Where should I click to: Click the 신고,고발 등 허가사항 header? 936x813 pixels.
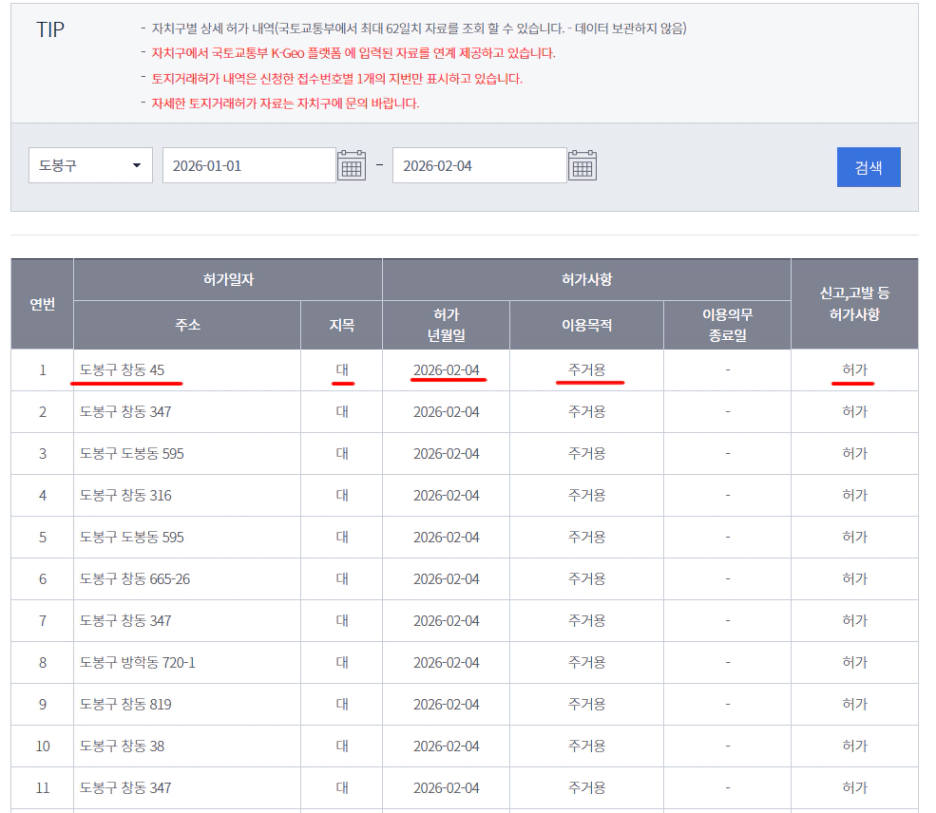coord(854,304)
